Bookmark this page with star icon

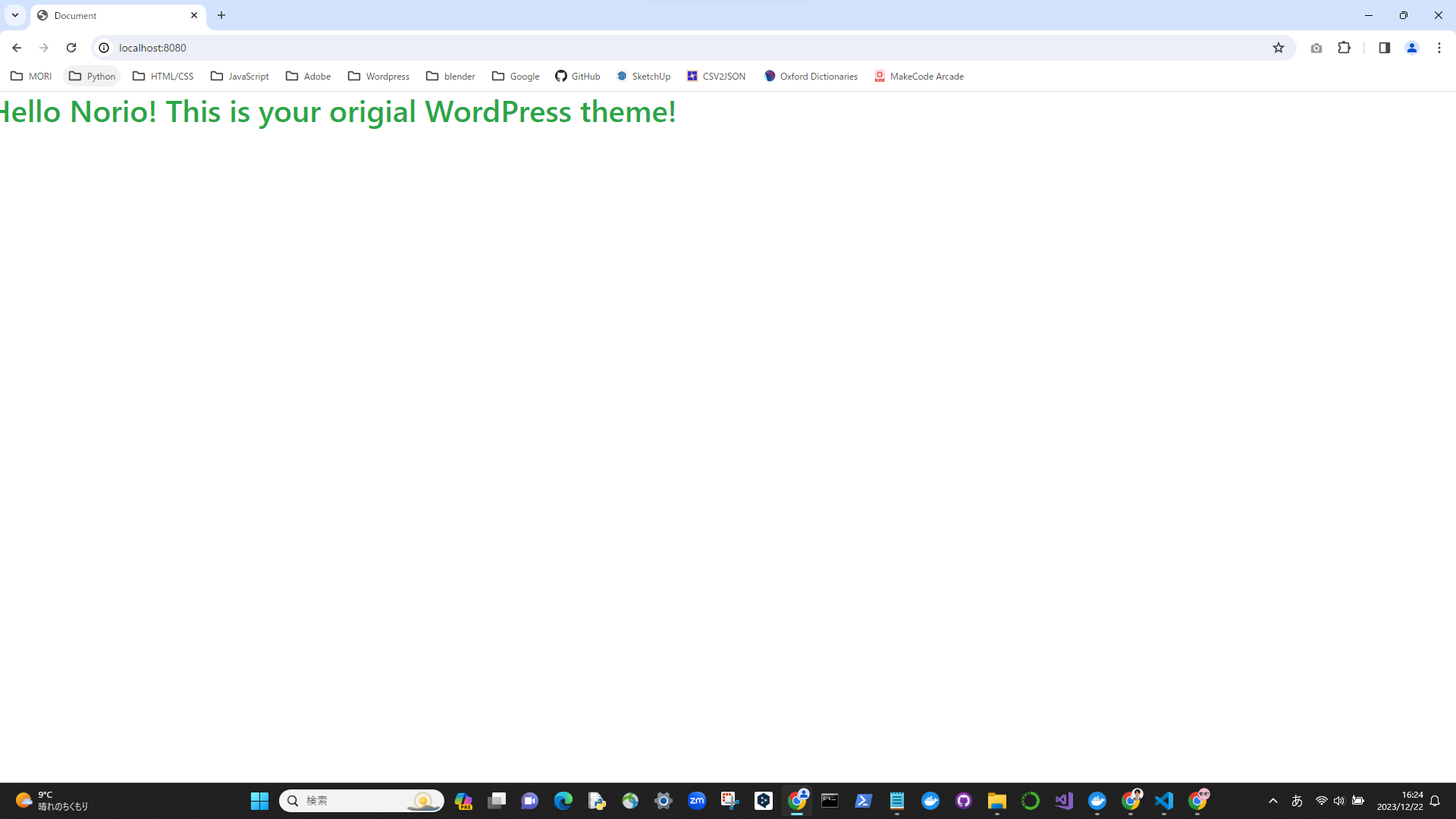(x=1279, y=48)
